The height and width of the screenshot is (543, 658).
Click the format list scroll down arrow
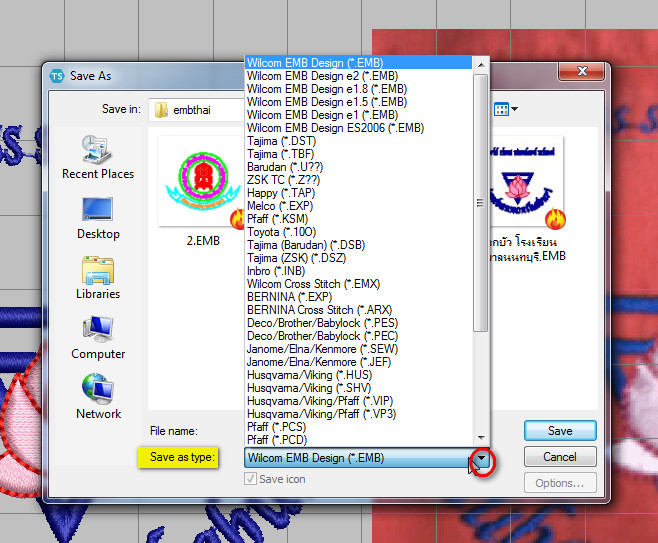tap(481, 438)
